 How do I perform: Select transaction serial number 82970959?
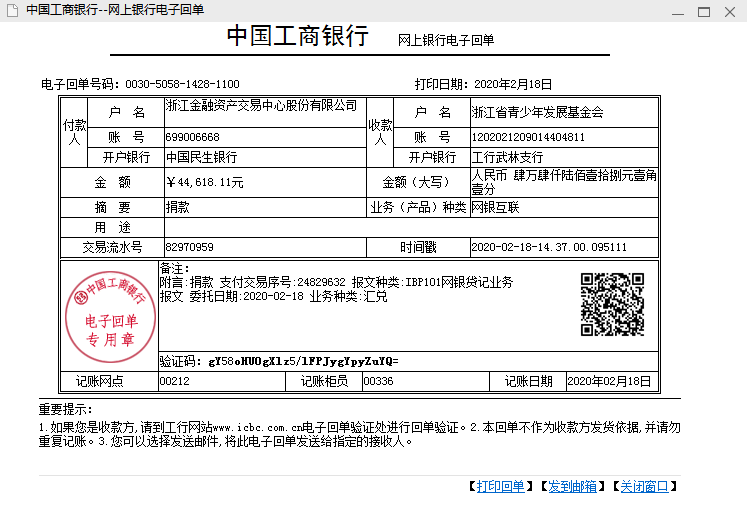click(189, 247)
